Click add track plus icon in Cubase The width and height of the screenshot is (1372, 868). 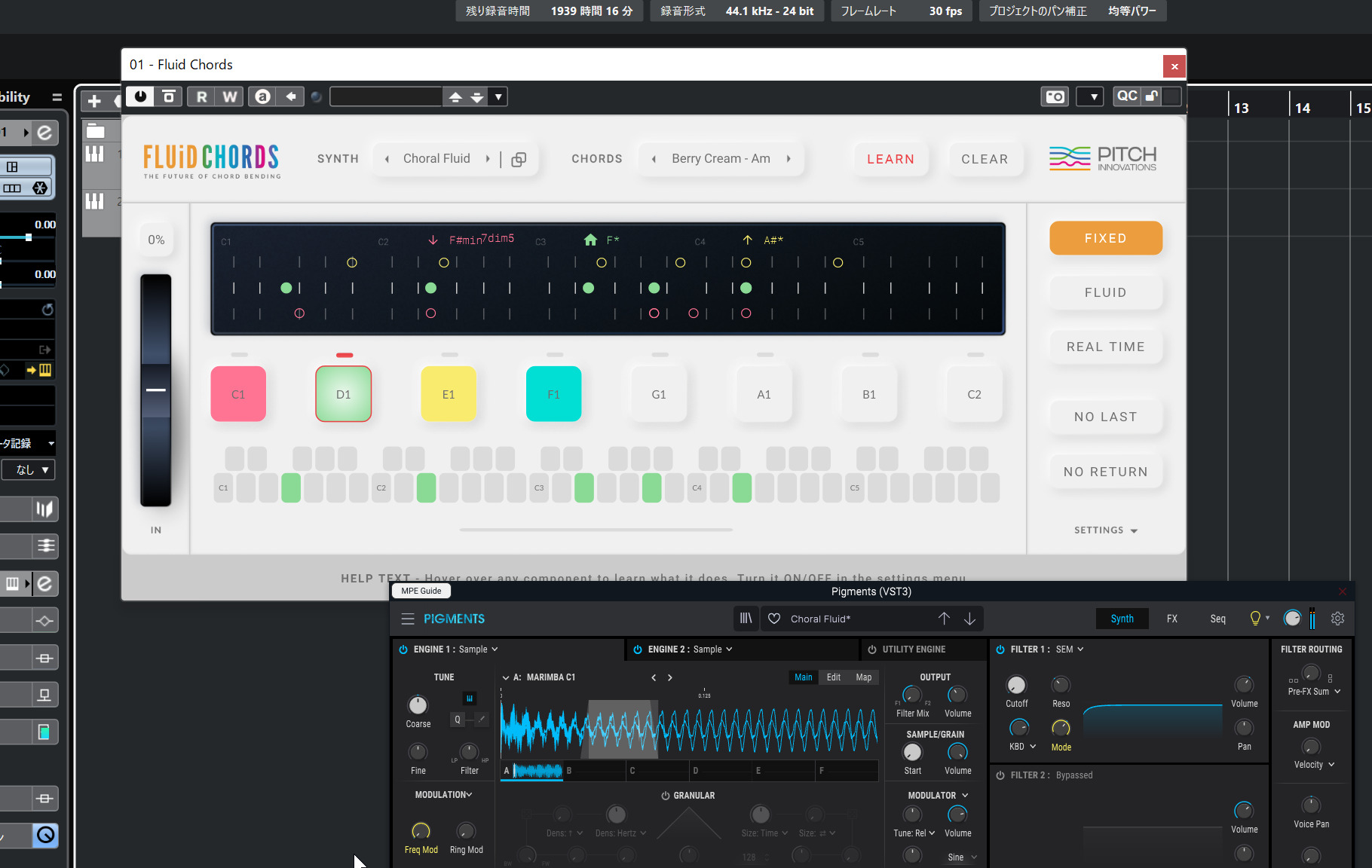[x=94, y=101]
